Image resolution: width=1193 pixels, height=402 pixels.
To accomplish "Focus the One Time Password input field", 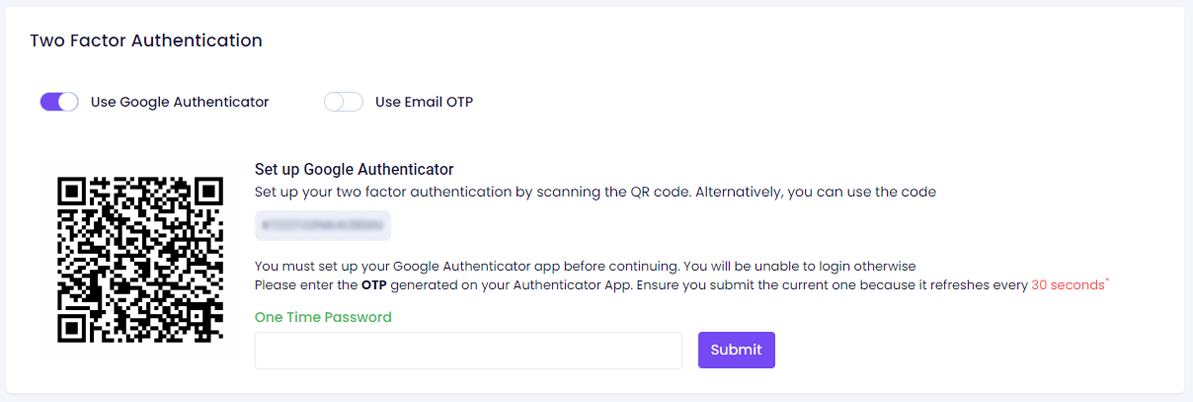I will pos(468,350).
